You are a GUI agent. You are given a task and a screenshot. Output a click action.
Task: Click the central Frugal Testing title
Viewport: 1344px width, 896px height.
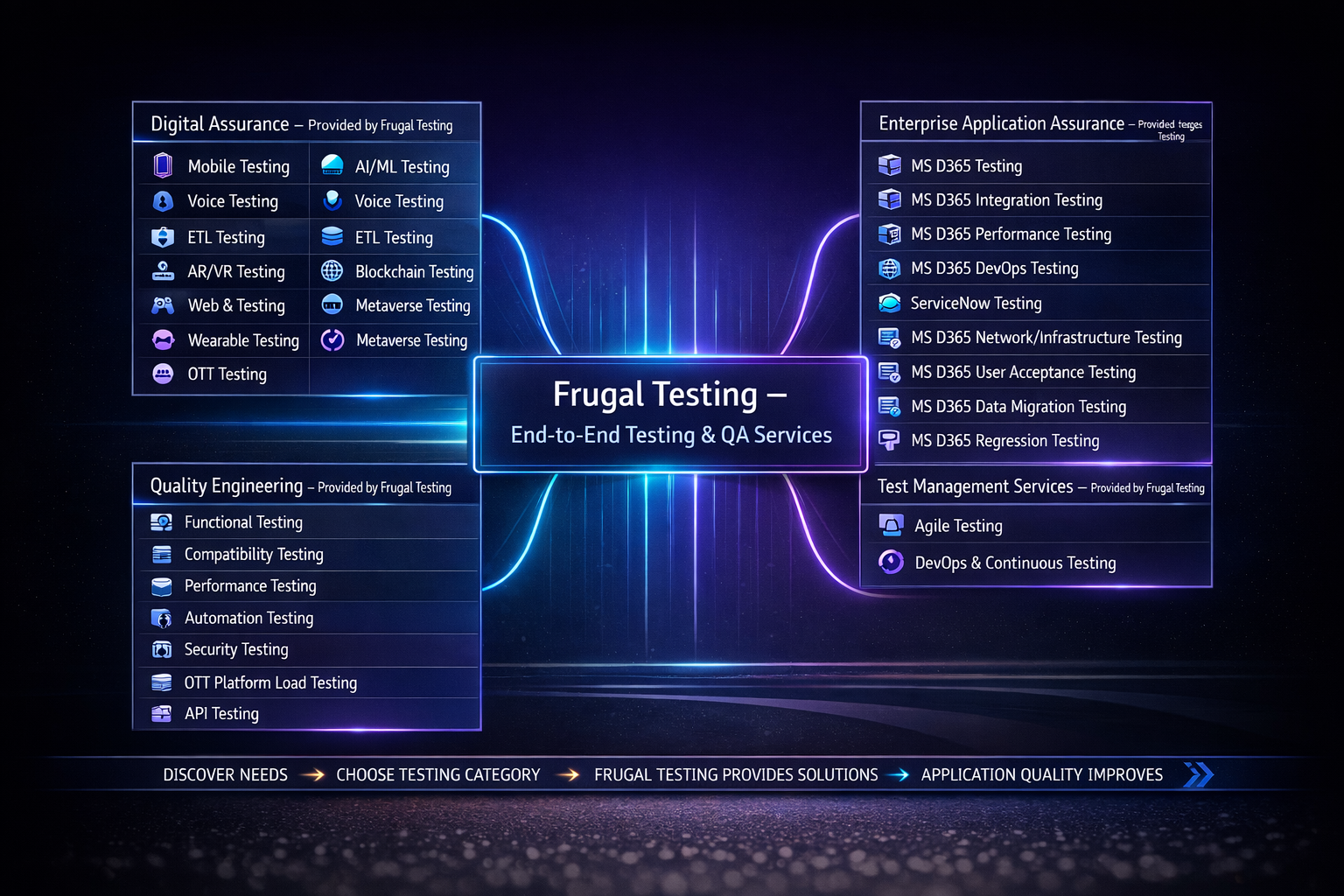(x=670, y=395)
